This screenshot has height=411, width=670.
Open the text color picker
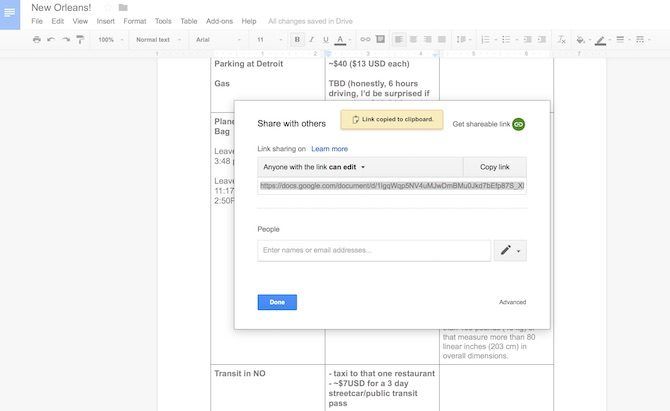pyautogui.click(x=340, y=40)
